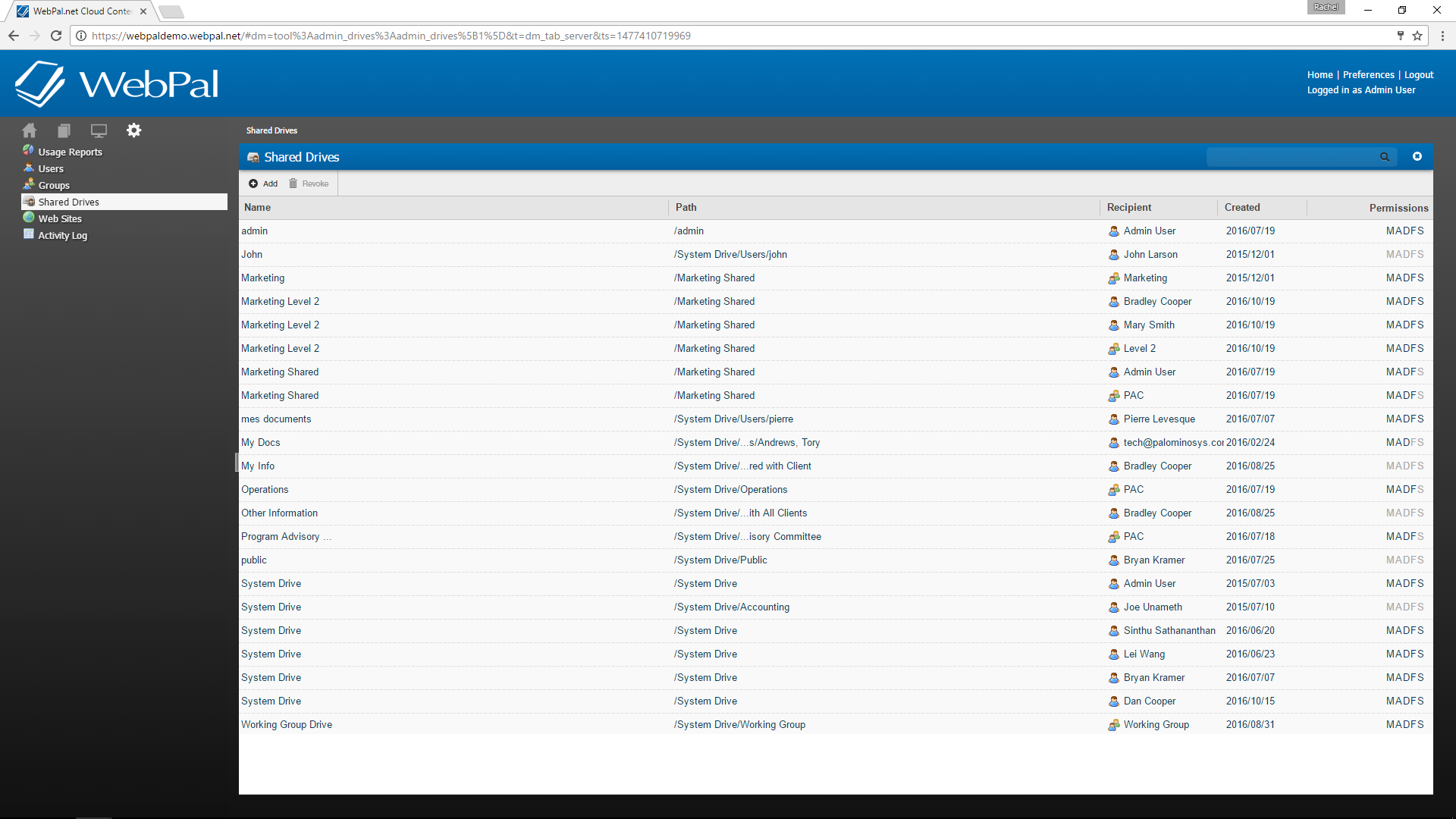This screenshot has height=819, width=1456.
Task: Click the WebPal logo
Action: (x=117, y=83)
